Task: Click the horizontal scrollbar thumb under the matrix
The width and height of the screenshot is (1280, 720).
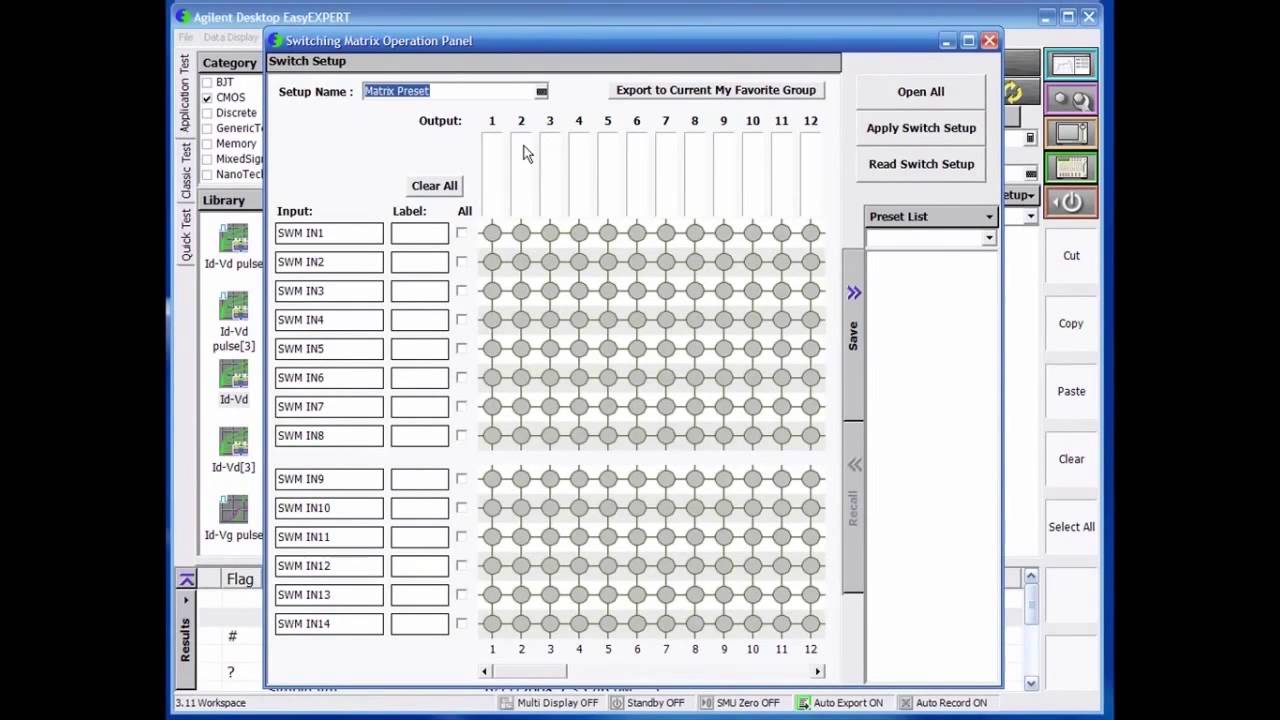Action: (x=529, y=671)
